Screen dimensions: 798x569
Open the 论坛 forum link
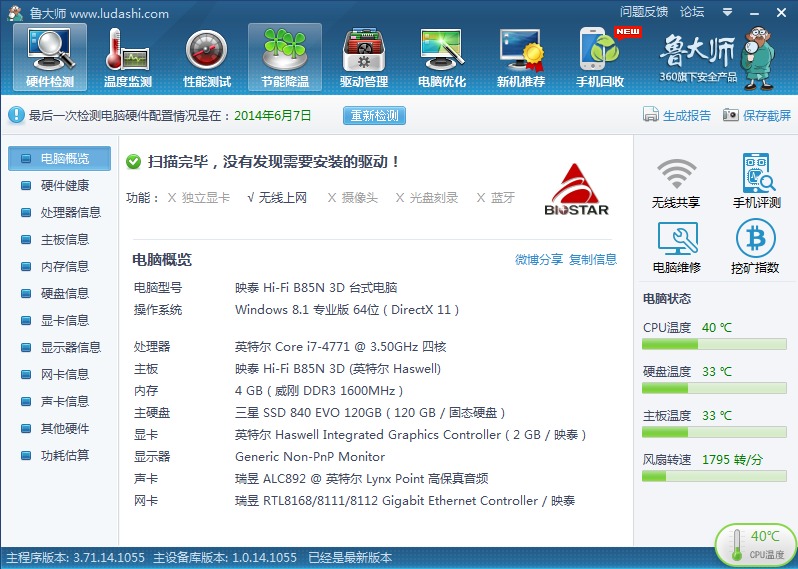pyautogui.click(x=692, y=12)
